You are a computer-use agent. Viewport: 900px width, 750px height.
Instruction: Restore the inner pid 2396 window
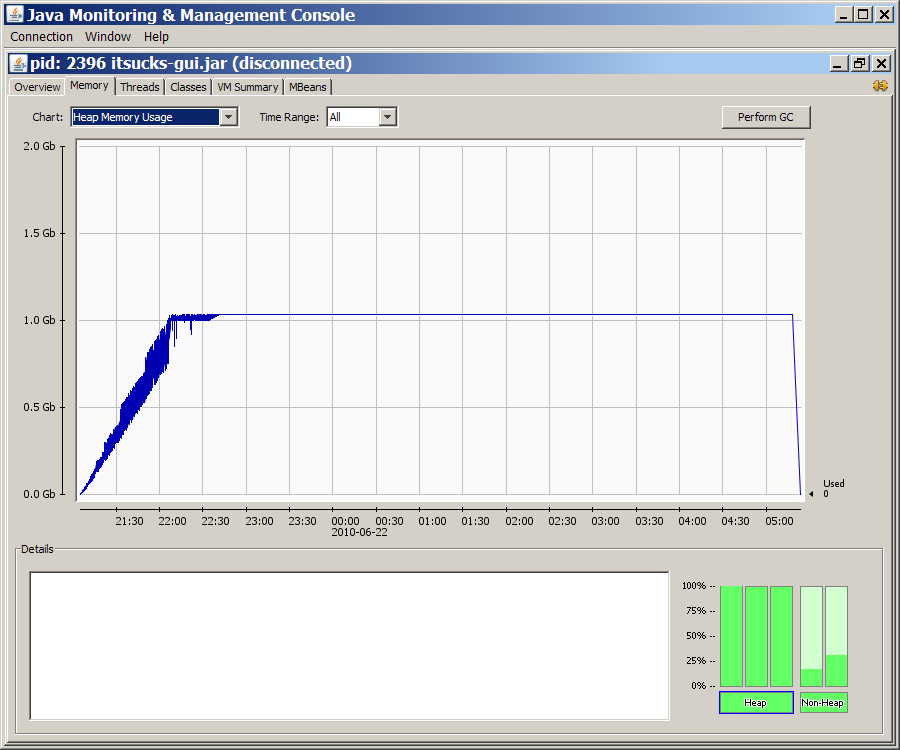[x=860, y=63]
